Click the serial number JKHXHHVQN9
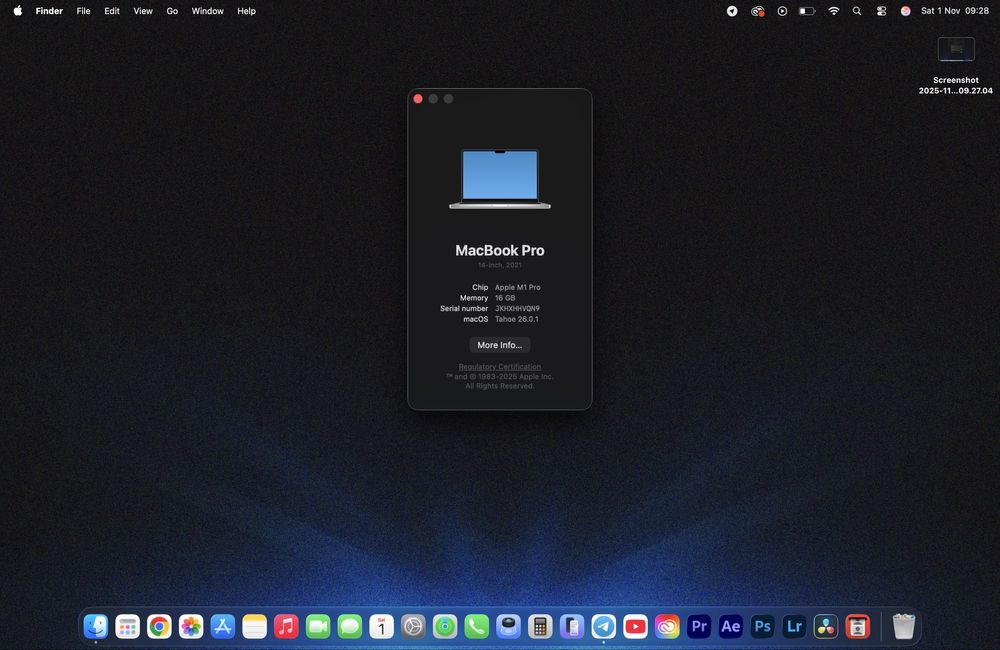This screenshot has height=650, width=1000. coord(517,309)
